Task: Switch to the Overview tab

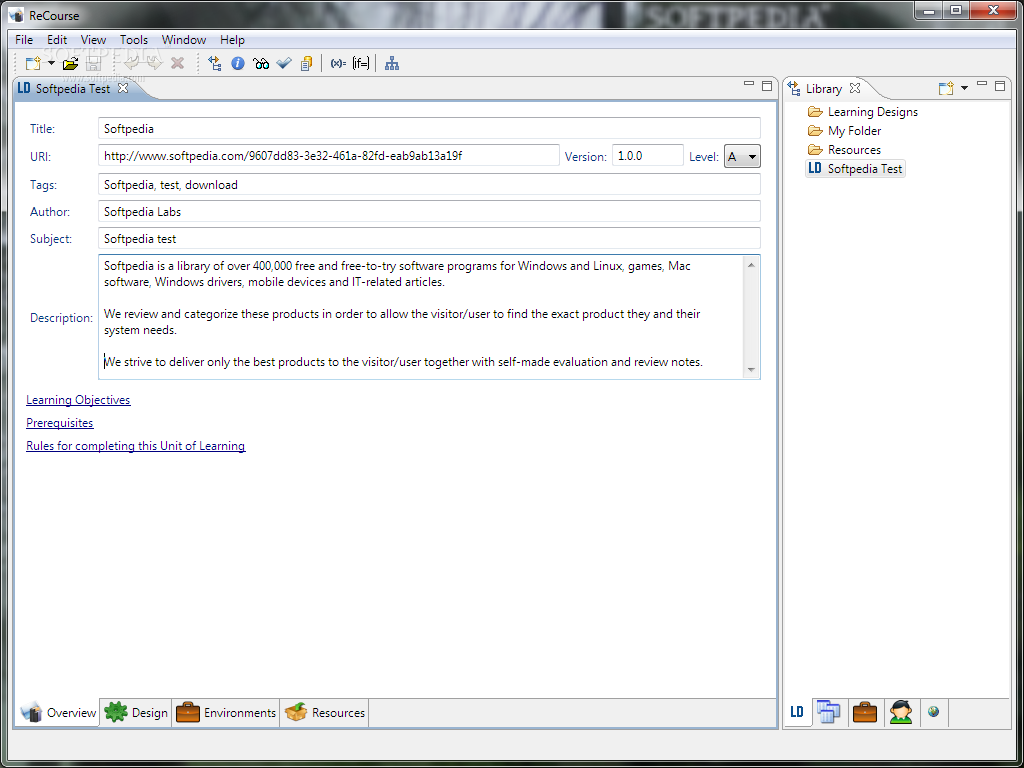Action: (x=57, y=712)
